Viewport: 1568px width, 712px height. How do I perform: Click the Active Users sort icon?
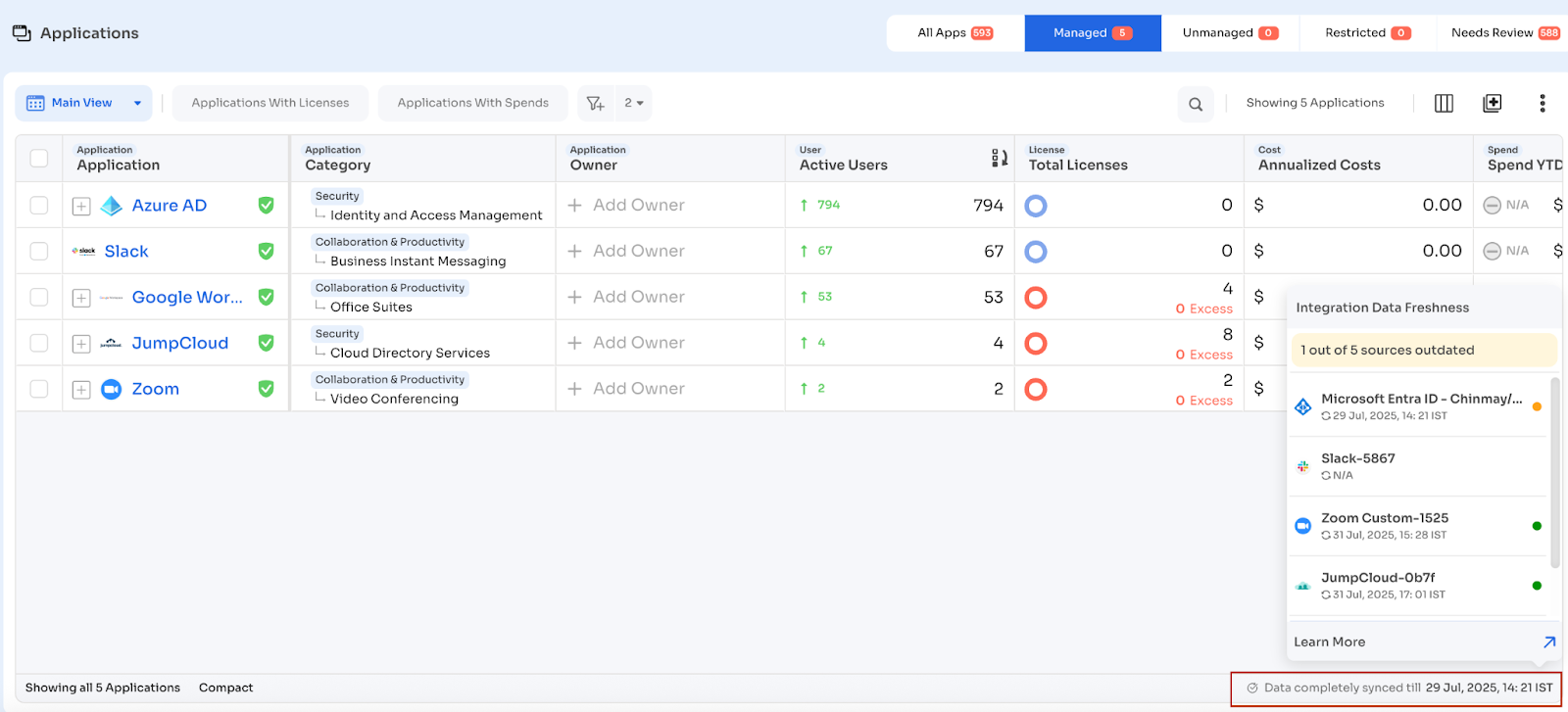point(999,158)
